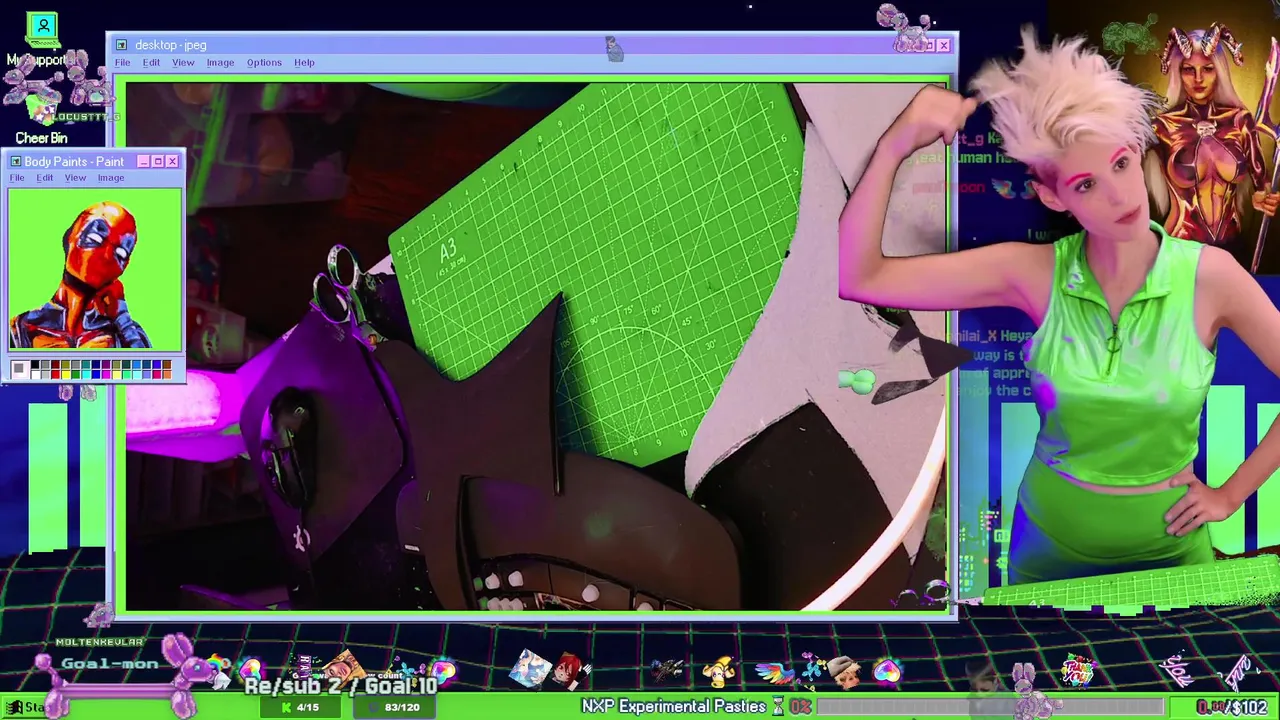Click the NXP Experimental Pasties label
1280x720 pixels.
click(x=674, y=706)
